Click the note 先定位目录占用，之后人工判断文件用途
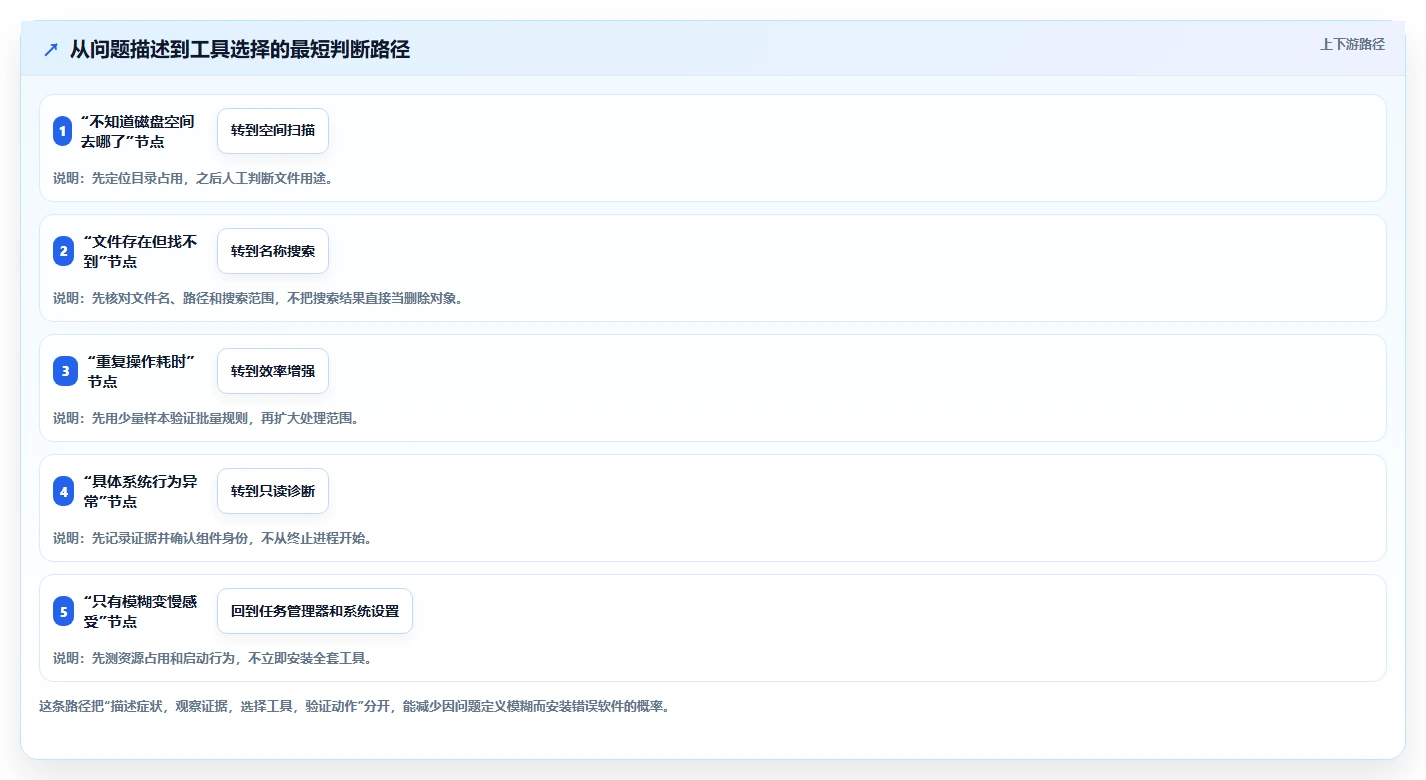 pos(192,178)
